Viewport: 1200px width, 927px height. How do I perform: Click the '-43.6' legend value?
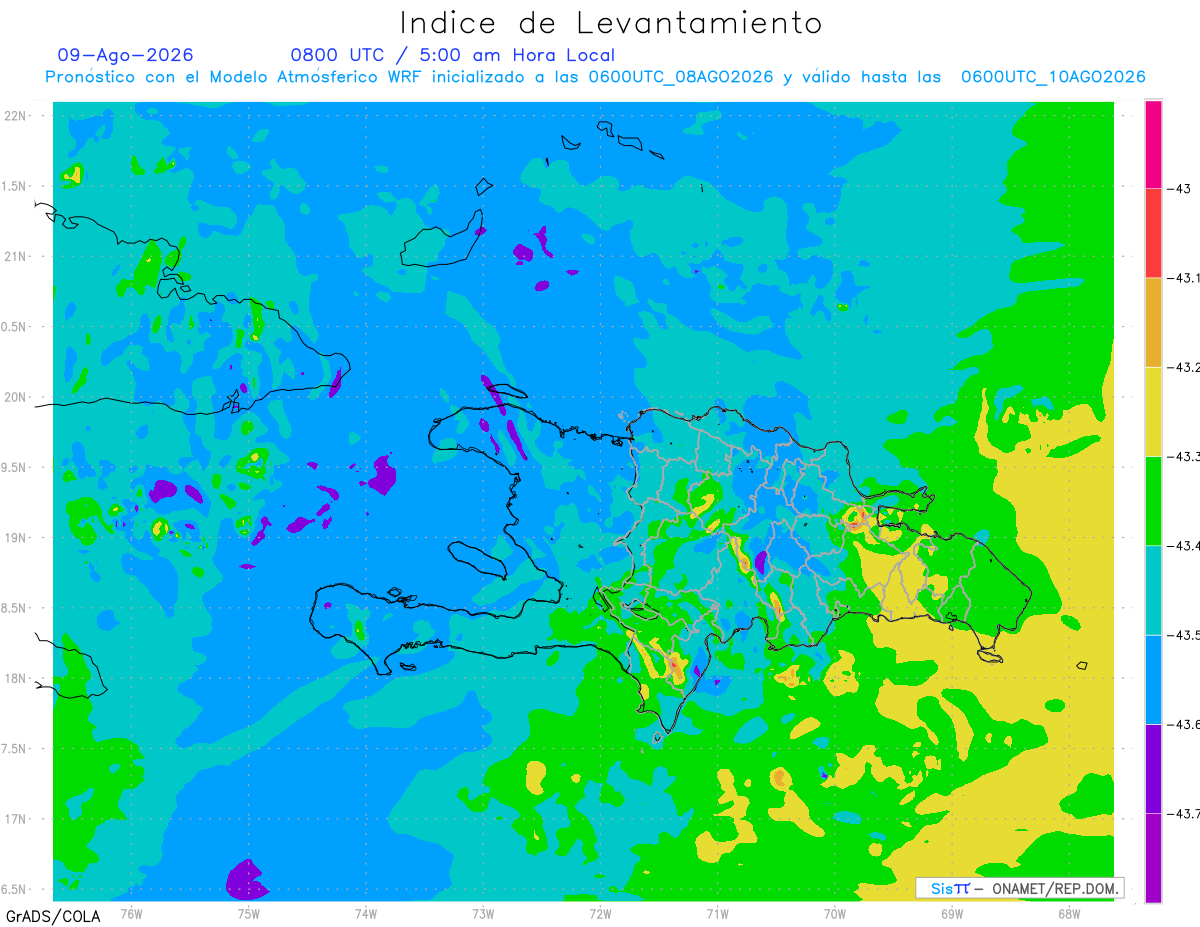pos(1182,724)
